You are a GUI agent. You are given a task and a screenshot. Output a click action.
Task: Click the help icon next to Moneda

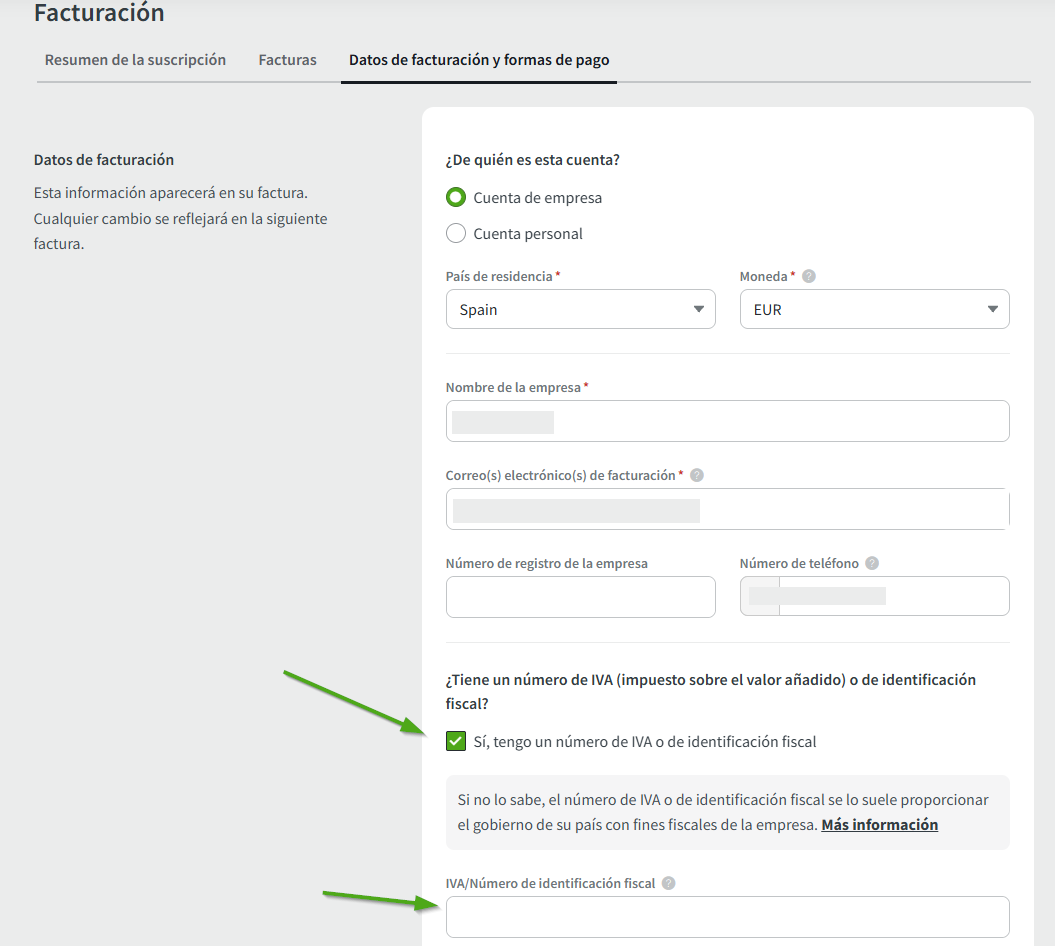(x=809, y=276)
